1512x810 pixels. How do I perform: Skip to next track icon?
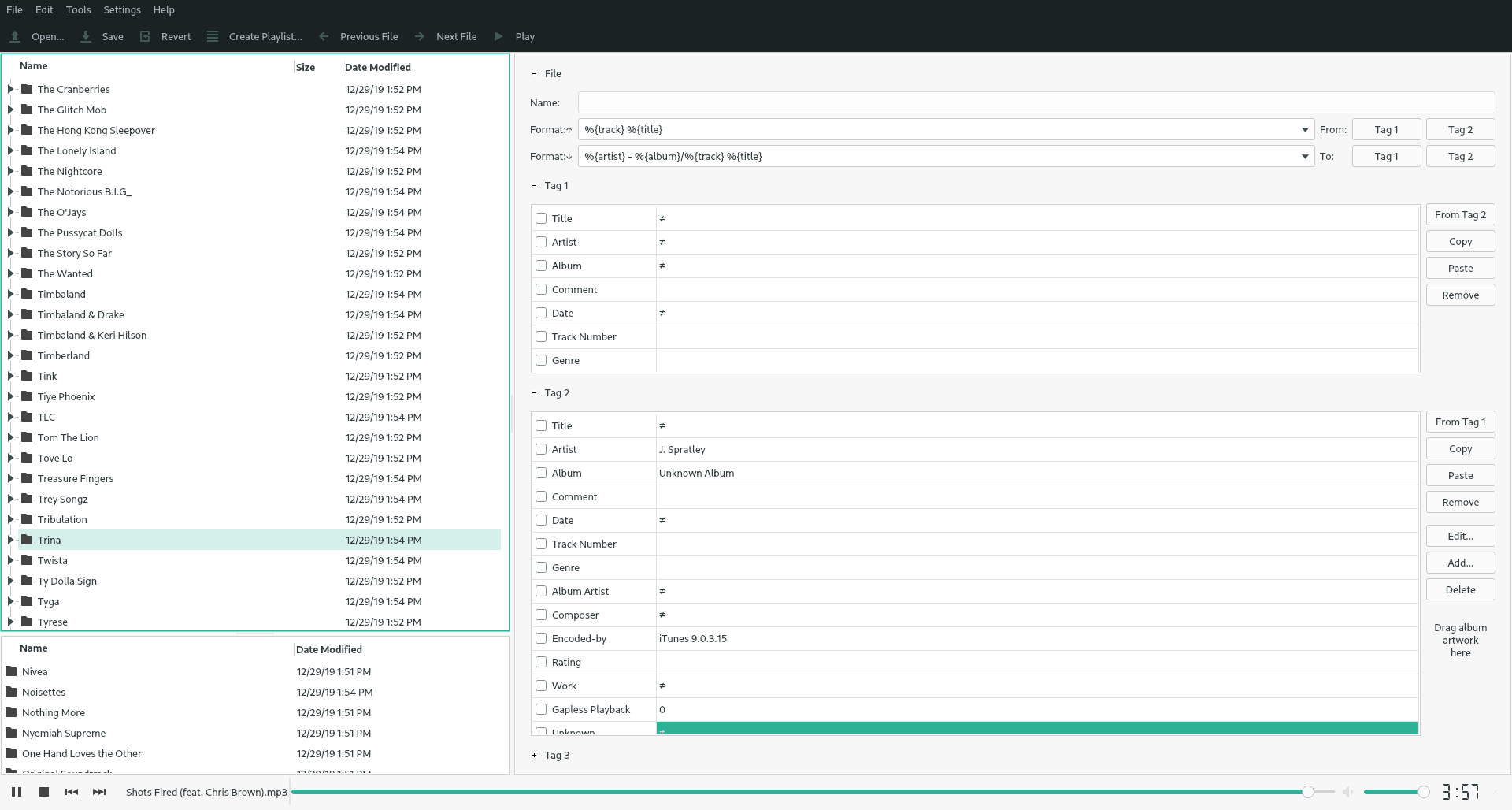tap(99, 792)
